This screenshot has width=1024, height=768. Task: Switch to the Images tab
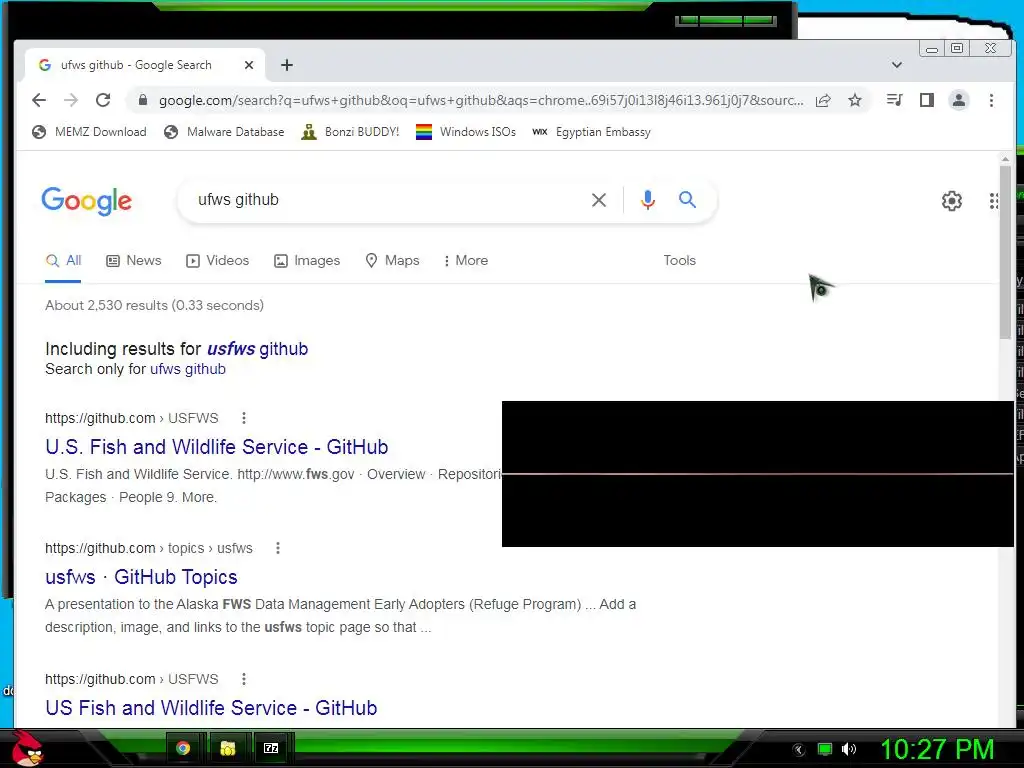pos(307,261)
